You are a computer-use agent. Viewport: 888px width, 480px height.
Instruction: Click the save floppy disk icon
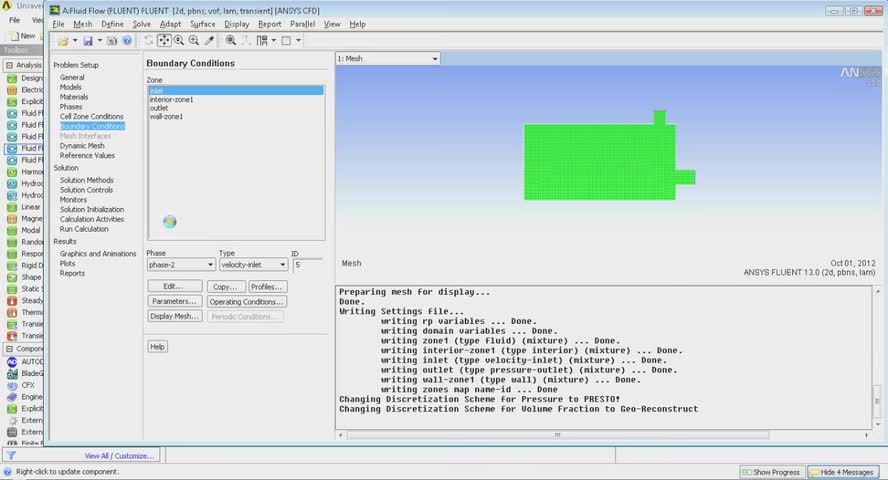(88, 41)
